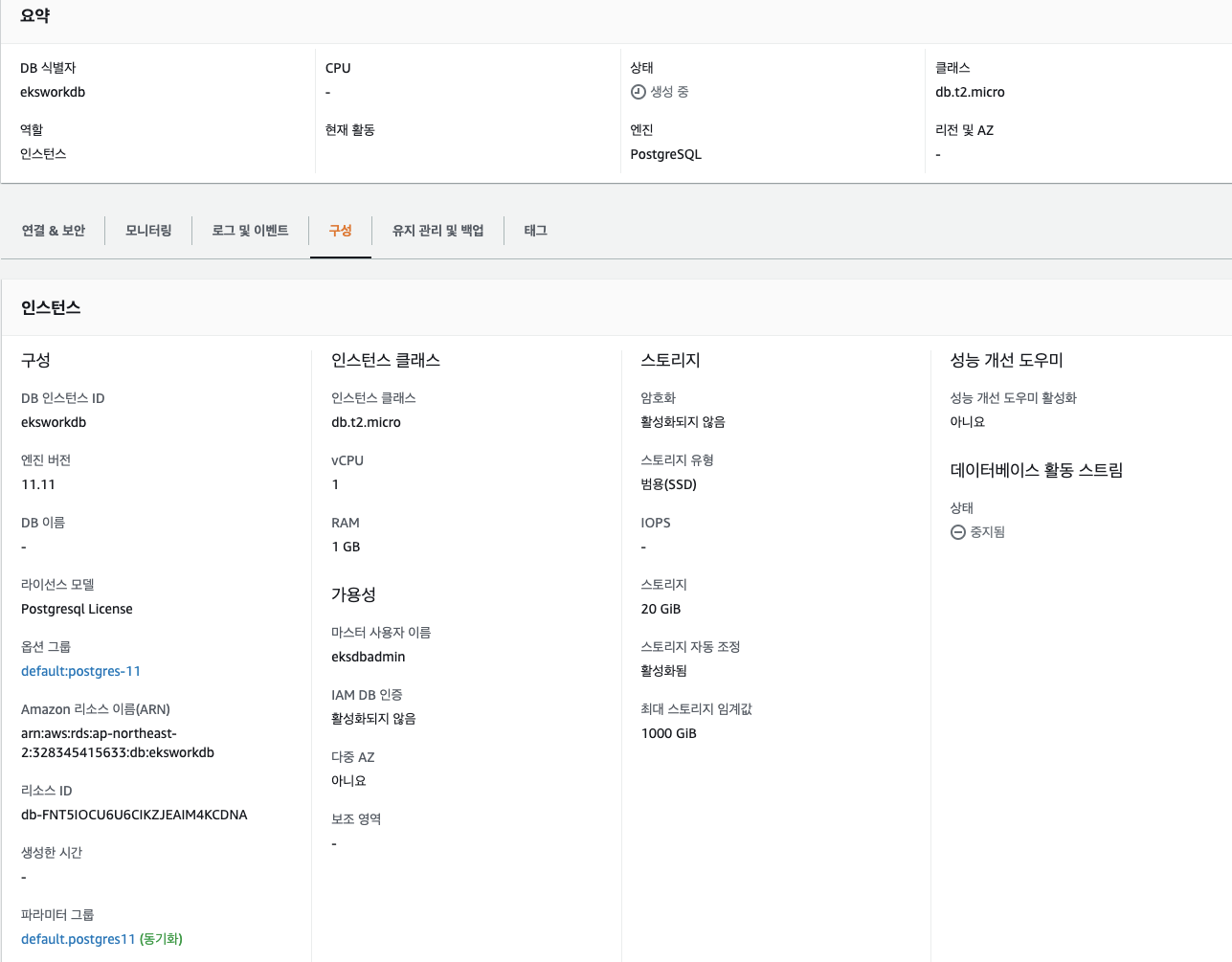
Task: Click the clock icon next to 생성 중 status
Action: 638,92
